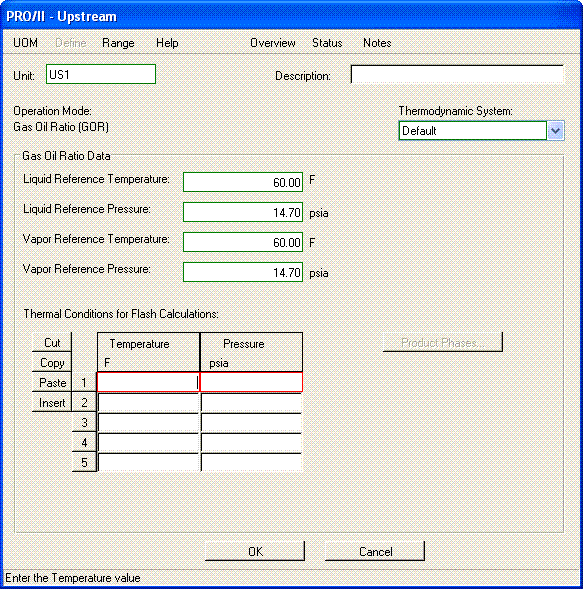Image resolution: width=586 pixels, height=589 pixels.
Task: Open the Notes menu item
Action: [377, 43]
